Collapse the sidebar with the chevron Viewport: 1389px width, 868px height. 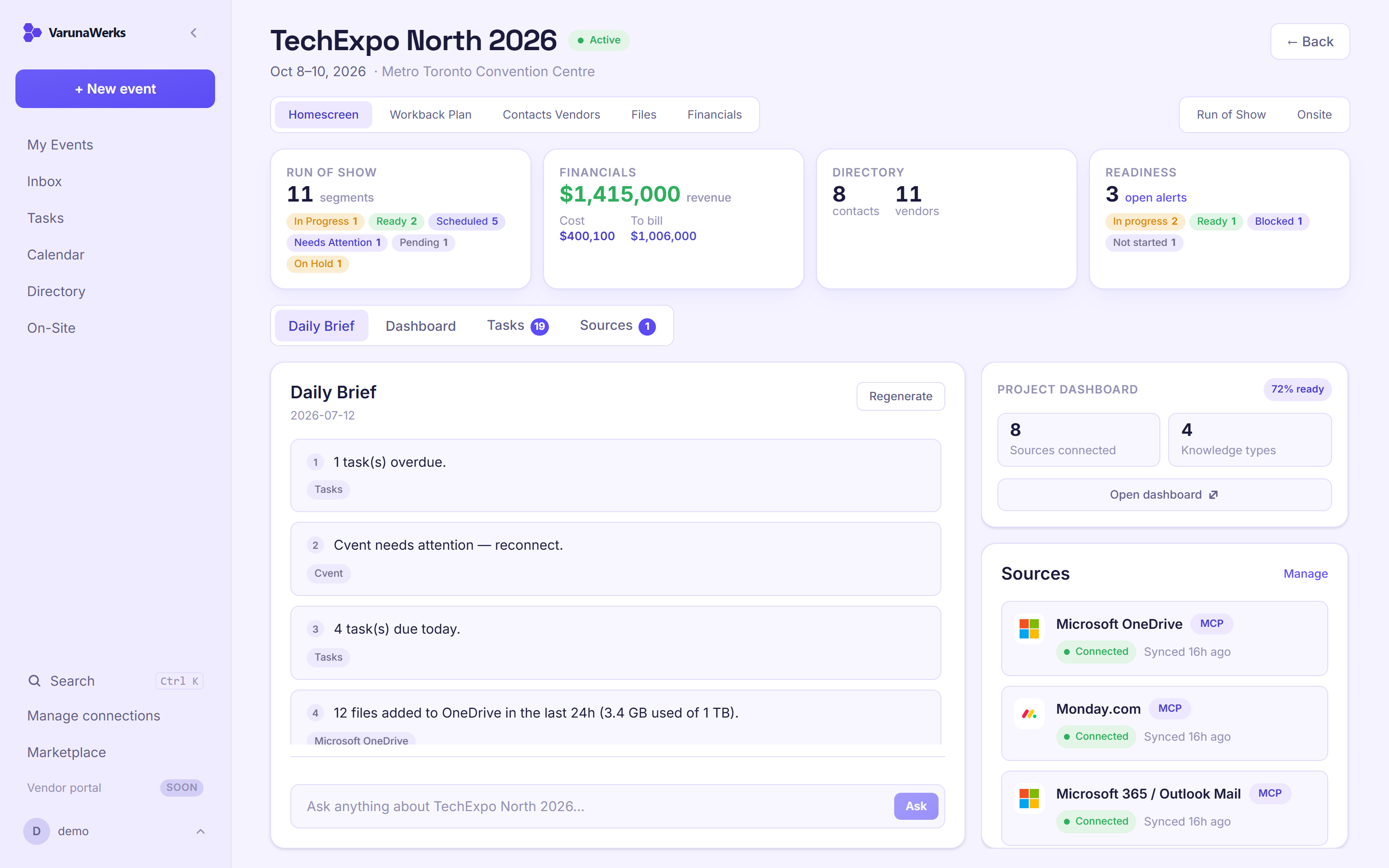[x=193, y=33]
